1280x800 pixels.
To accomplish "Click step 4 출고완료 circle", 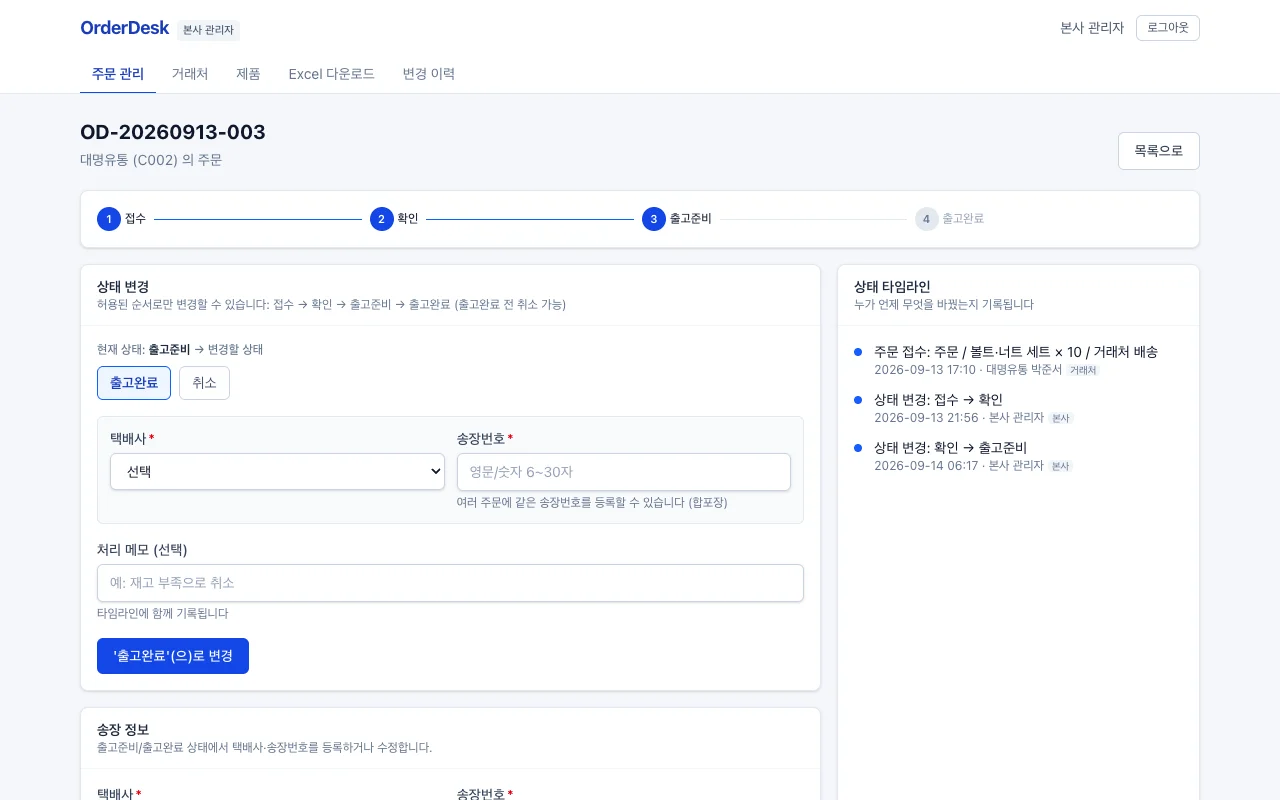I will (x=926, y=219).
